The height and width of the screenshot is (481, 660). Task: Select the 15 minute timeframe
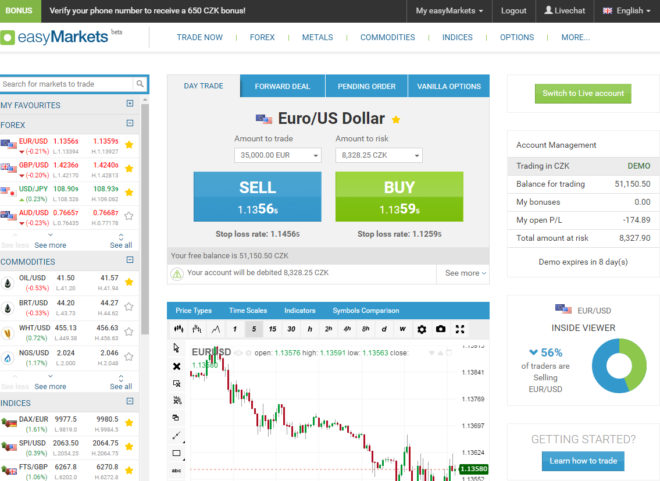272,329
